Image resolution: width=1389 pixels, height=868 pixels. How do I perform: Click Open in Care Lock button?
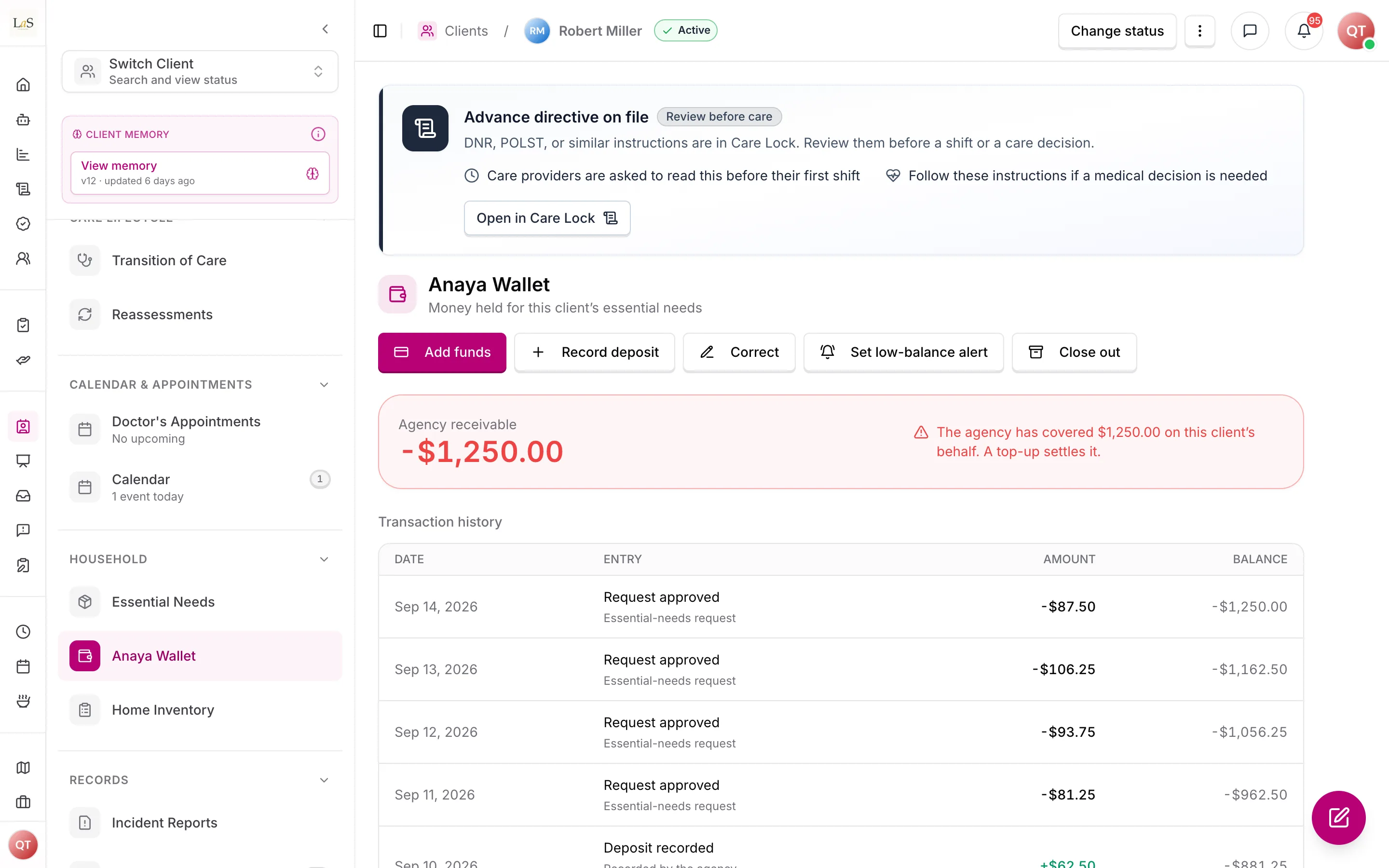(547, 218)
